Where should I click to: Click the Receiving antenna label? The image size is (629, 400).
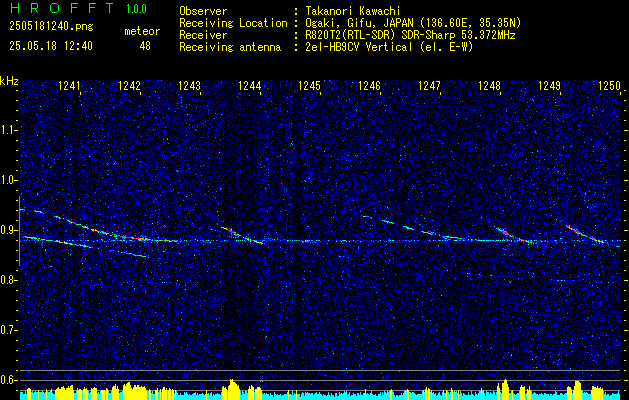coord(230,47)
